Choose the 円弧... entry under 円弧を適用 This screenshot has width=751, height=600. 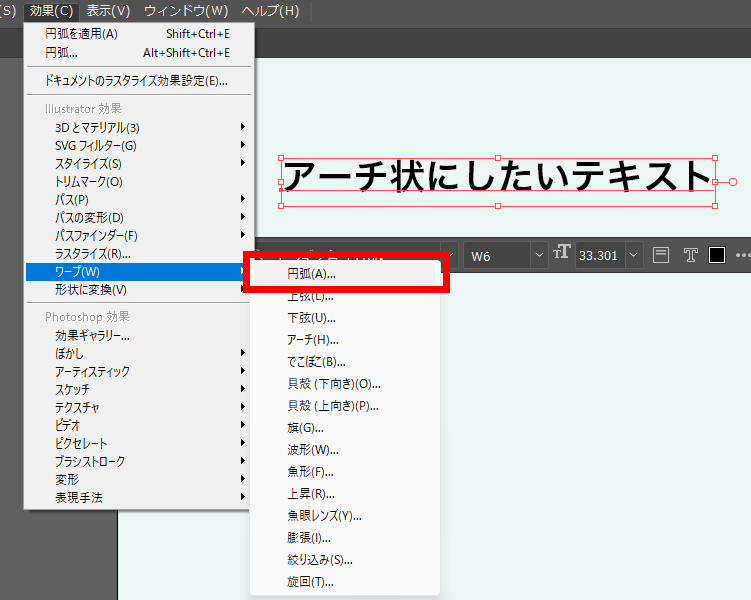[x=138, y=53]
